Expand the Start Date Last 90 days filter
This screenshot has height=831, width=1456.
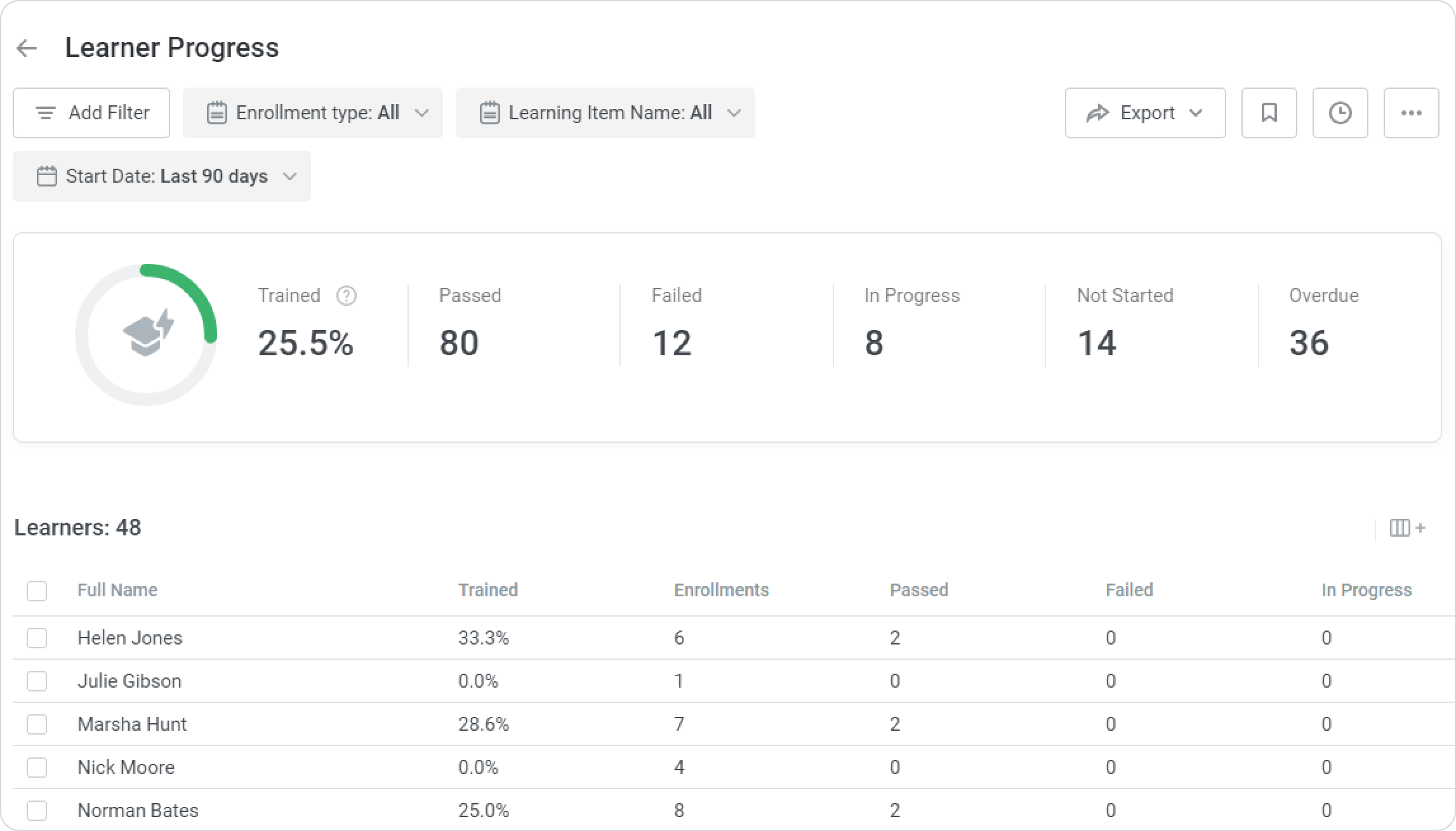tap(162, 176)
